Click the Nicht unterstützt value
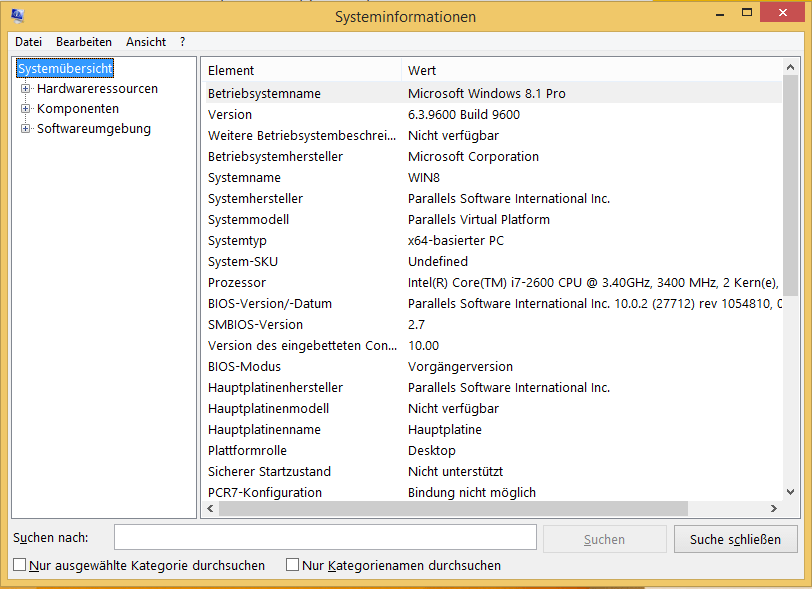This screenshot has height=589, width=812. click(x=456, y=471)
